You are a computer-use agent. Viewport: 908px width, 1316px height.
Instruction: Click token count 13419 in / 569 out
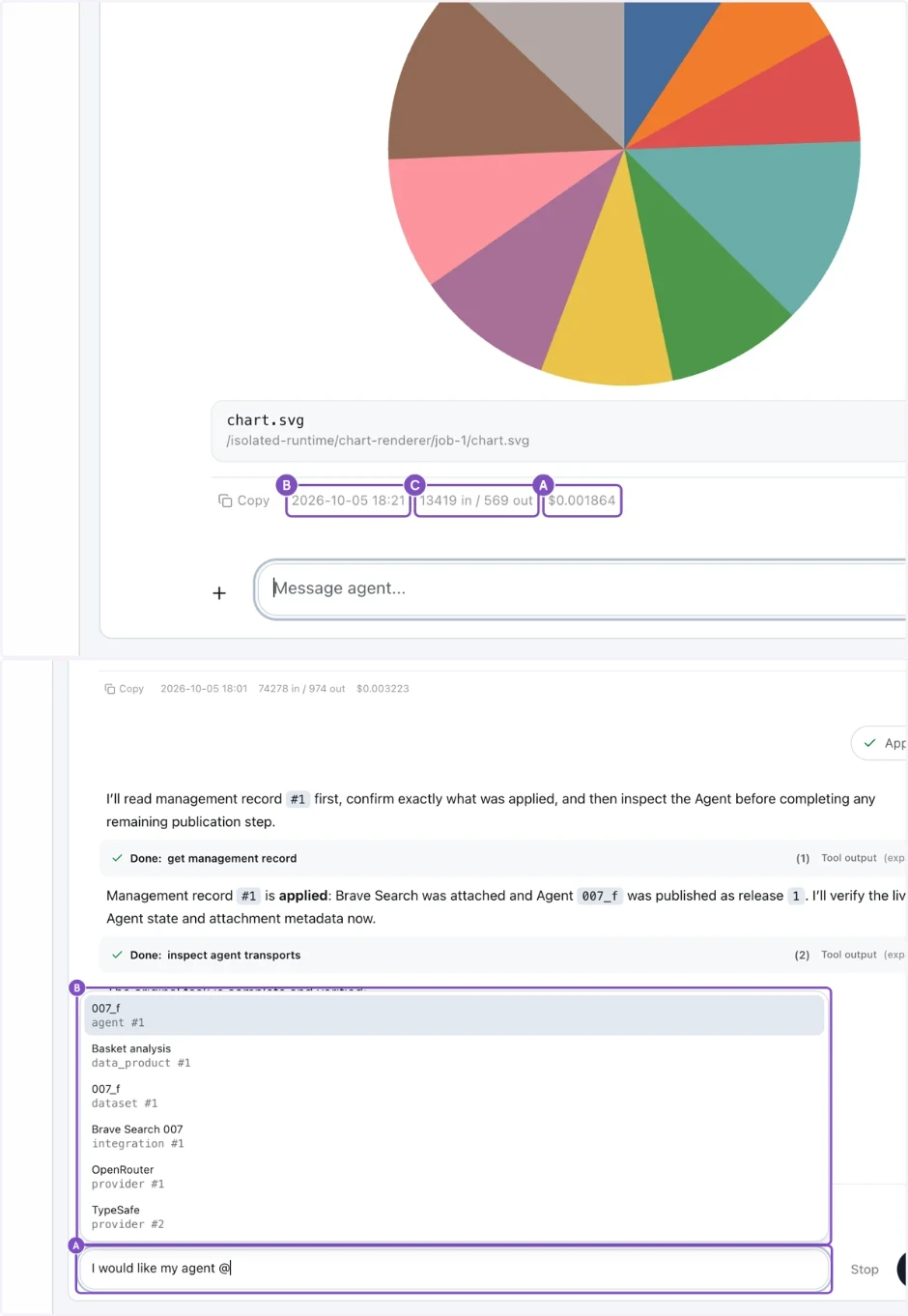[x=476, y=501]
